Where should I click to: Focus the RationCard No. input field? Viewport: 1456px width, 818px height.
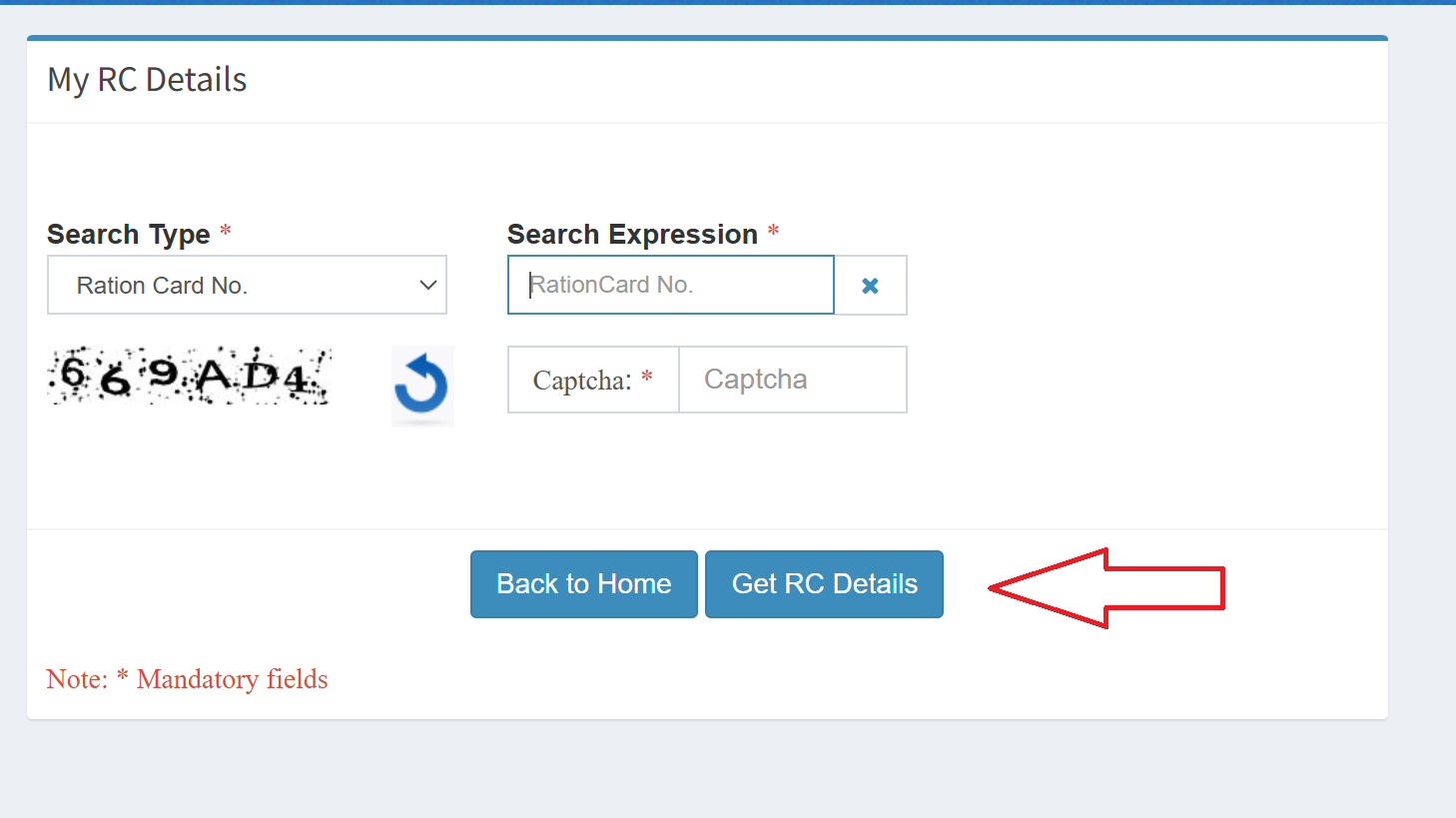click(670, 286)
